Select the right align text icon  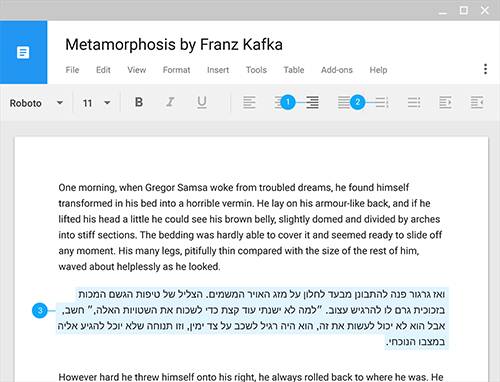(312, 102)
